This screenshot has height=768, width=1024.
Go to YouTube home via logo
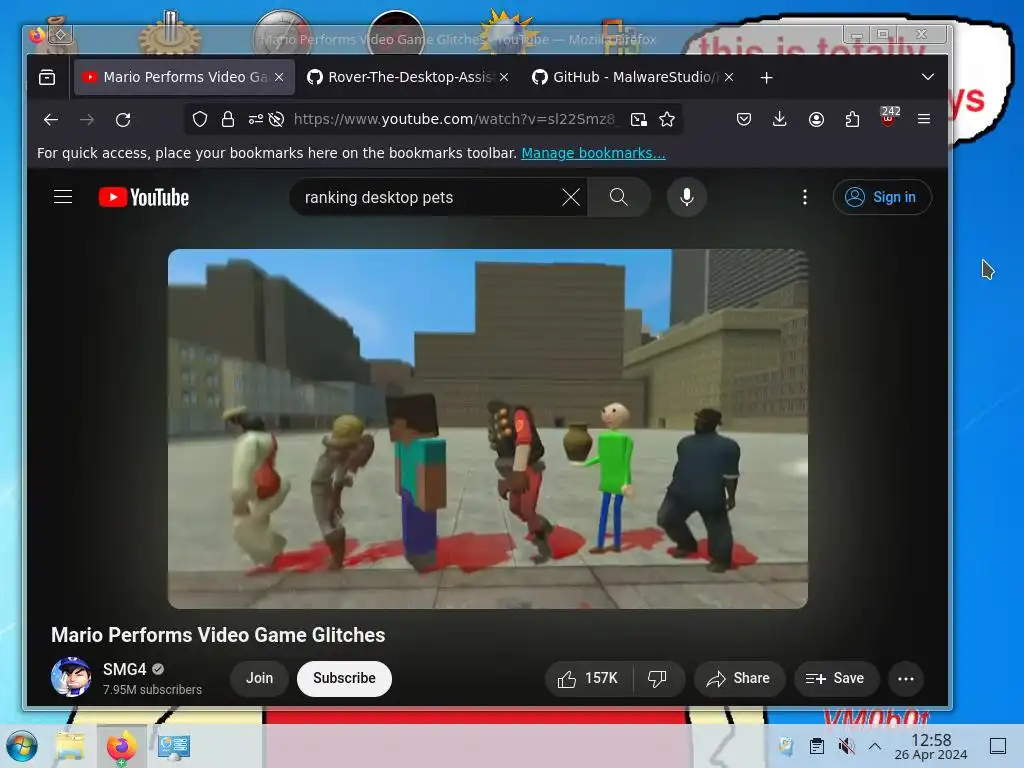144,197
